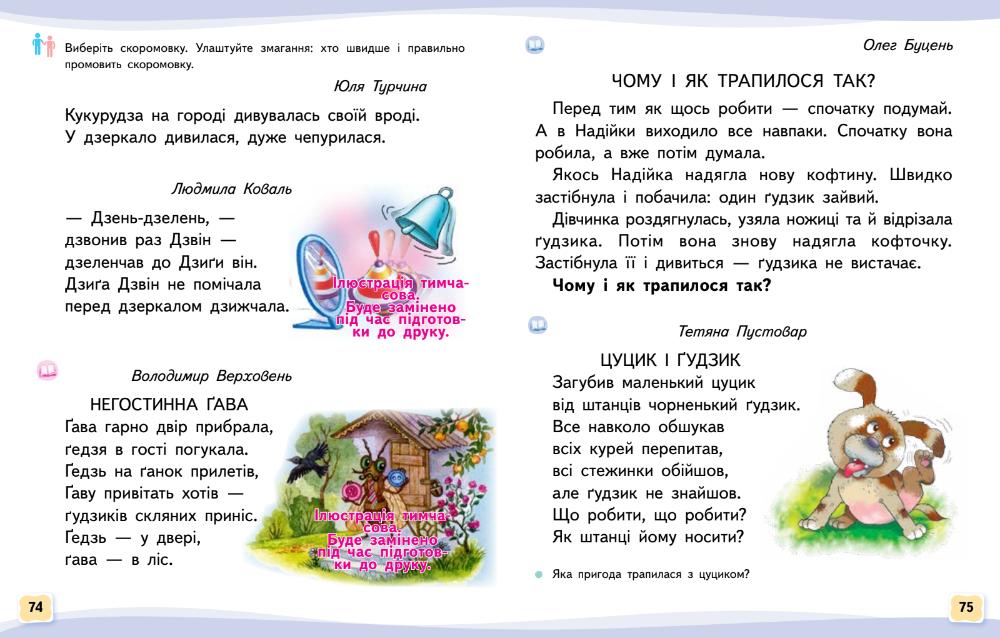Click the line 'Застібнула її і дивиться'
Image resolution: width=1000 pixels, height=638 pixels.
tap(728, 263)
